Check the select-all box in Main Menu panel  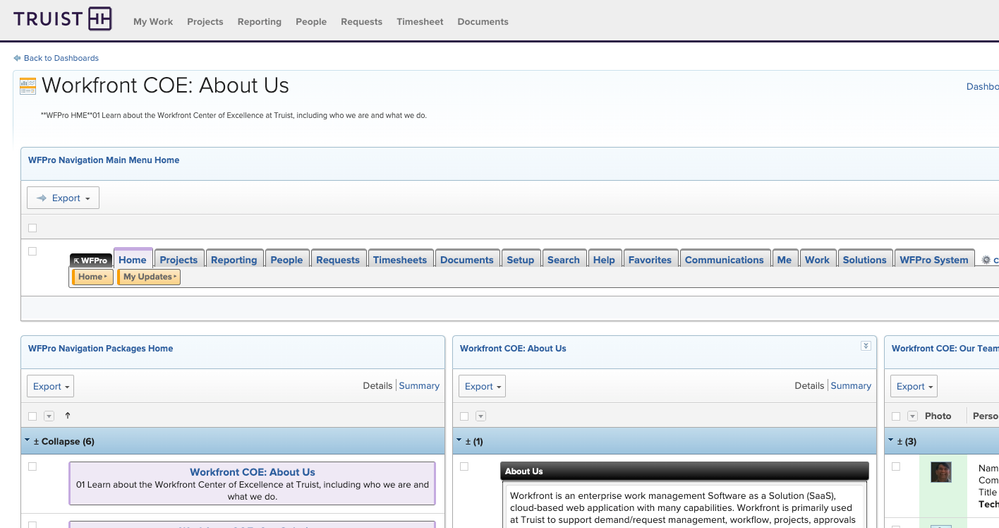coord(32,228)
